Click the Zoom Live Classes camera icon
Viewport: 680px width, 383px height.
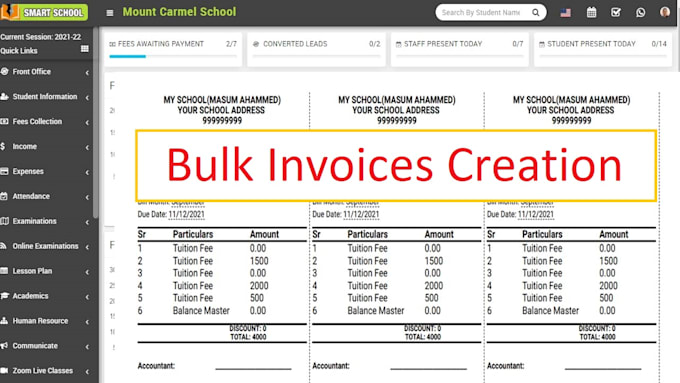pos(4,371)
